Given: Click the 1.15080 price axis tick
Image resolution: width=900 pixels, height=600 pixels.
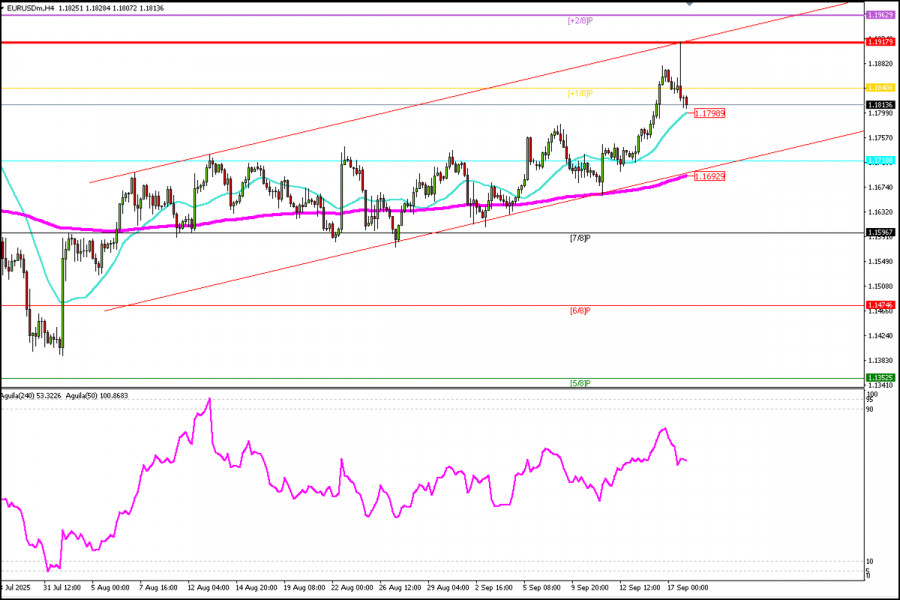Looking at the screenshot, I should pos(881,286).
